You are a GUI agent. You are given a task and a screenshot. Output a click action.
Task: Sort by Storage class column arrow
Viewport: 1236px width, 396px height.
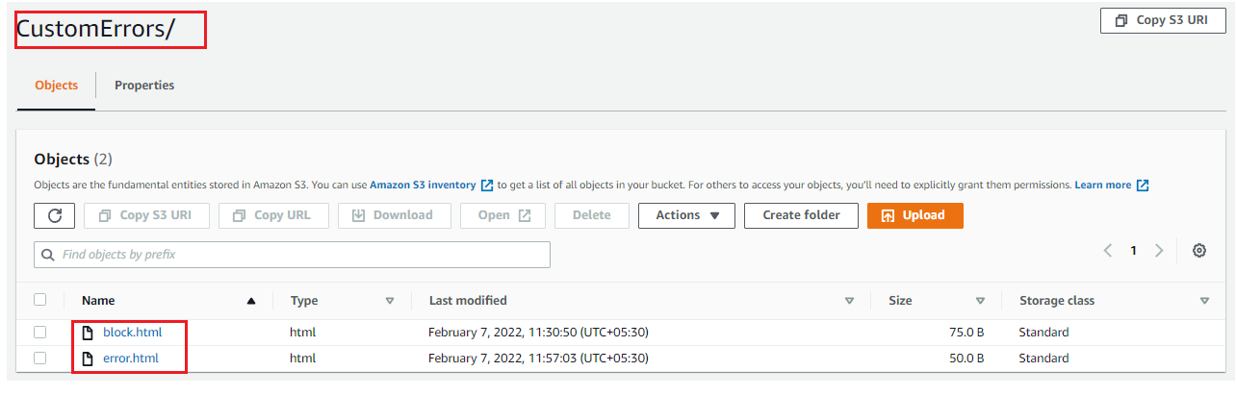[1204, 300]
